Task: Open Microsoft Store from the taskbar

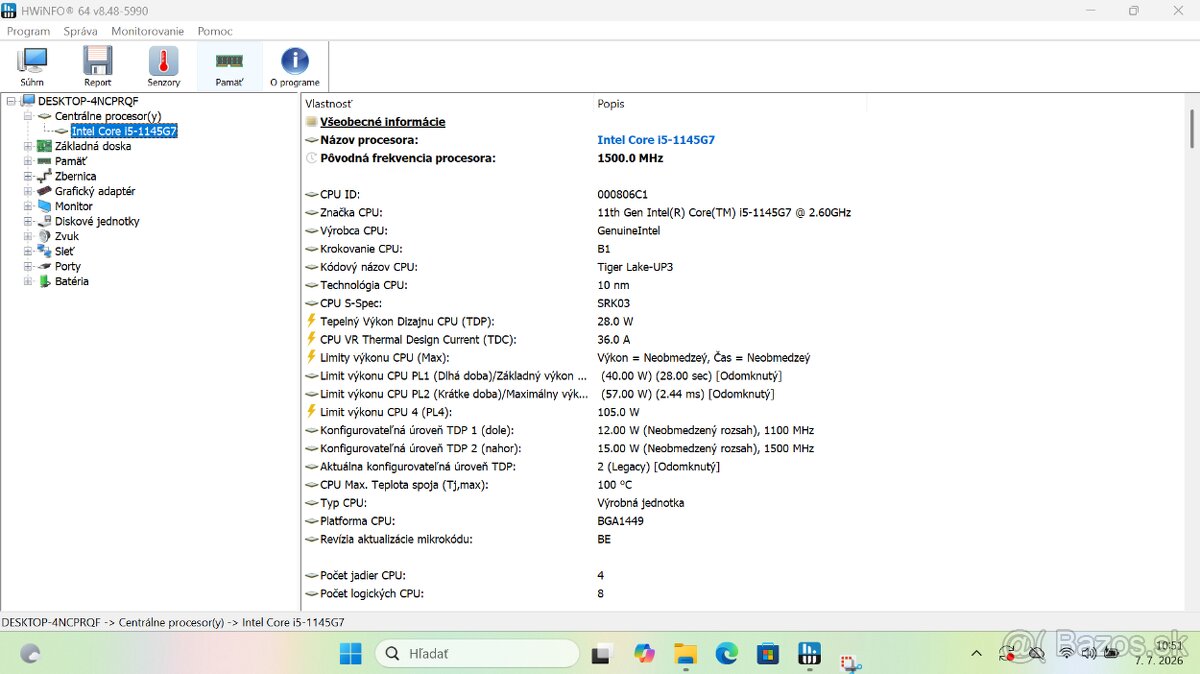Action: coord(767,654)
